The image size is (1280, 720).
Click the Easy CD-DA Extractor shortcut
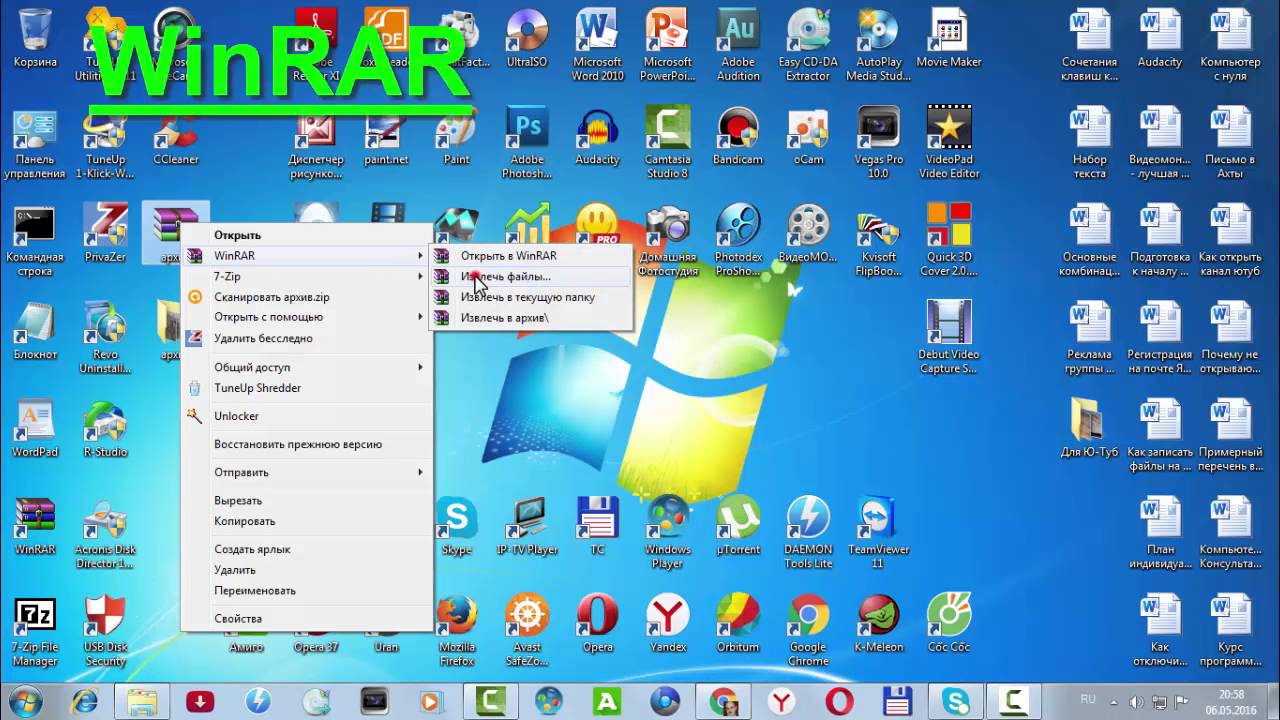(x=808, y=45)
